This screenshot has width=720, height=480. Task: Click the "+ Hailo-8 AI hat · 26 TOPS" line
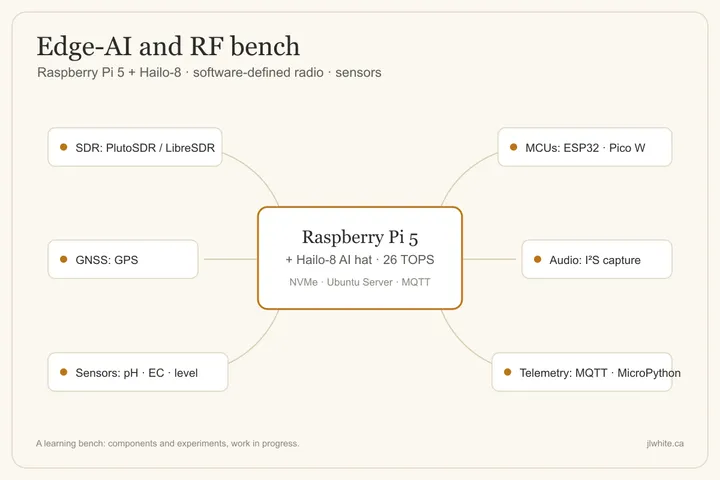click(x=360, y=260)
